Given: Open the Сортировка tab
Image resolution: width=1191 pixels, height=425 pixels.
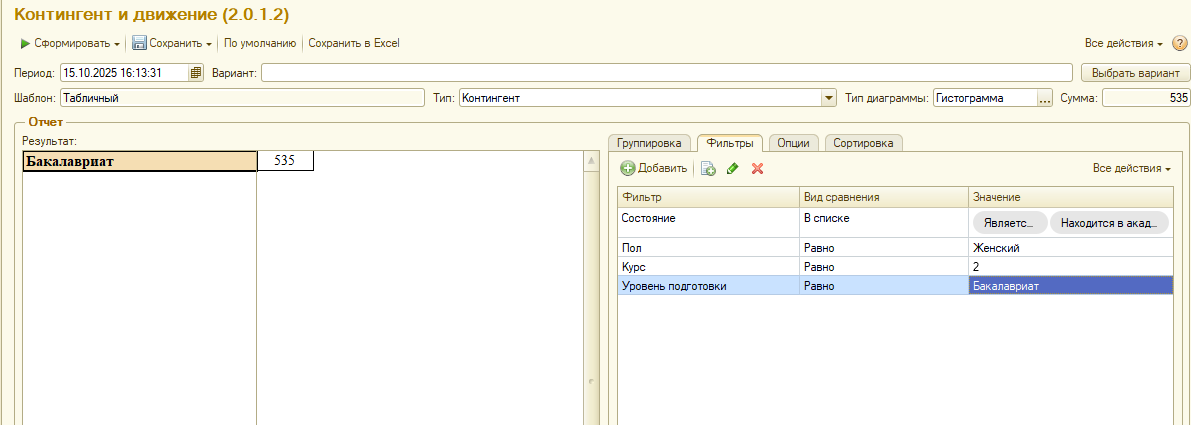Looking at the screenshot, I should tap(863, 143).
